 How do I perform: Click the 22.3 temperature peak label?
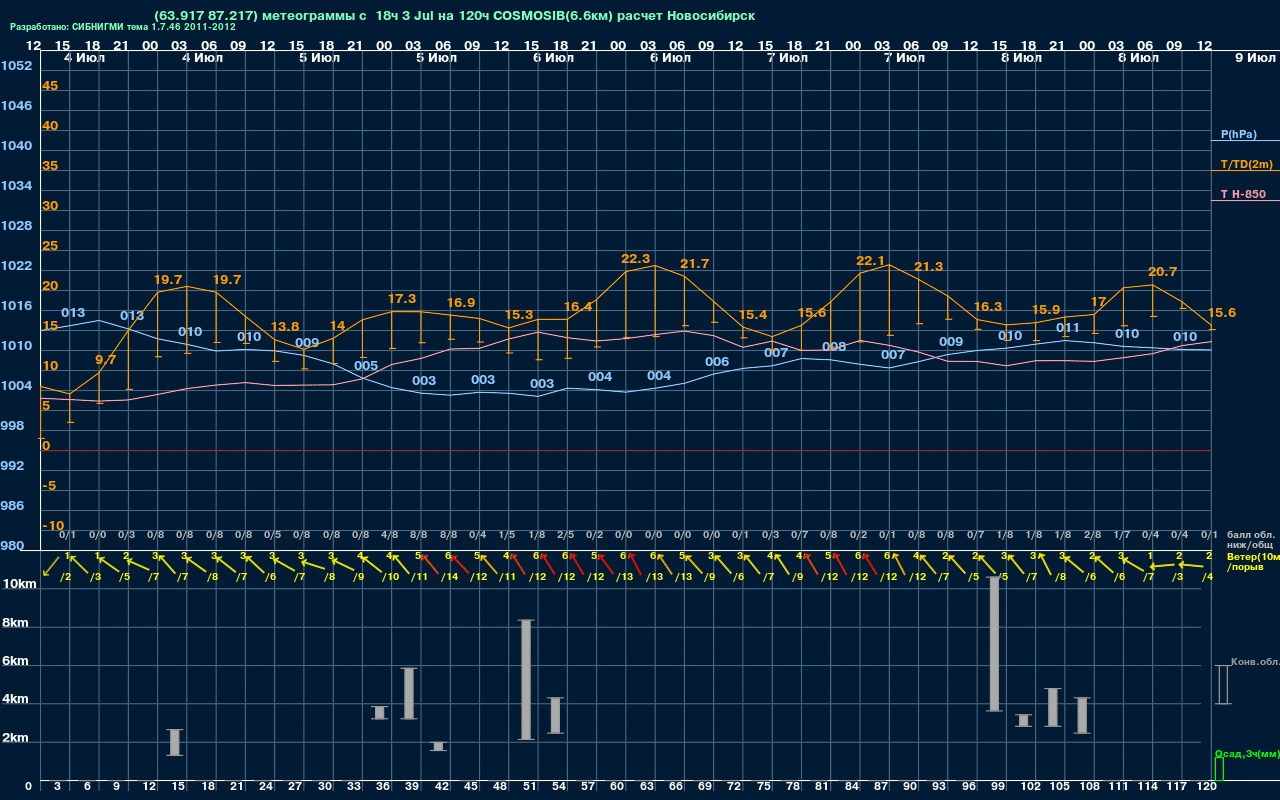pyautogui.click(x=636, y=259)
